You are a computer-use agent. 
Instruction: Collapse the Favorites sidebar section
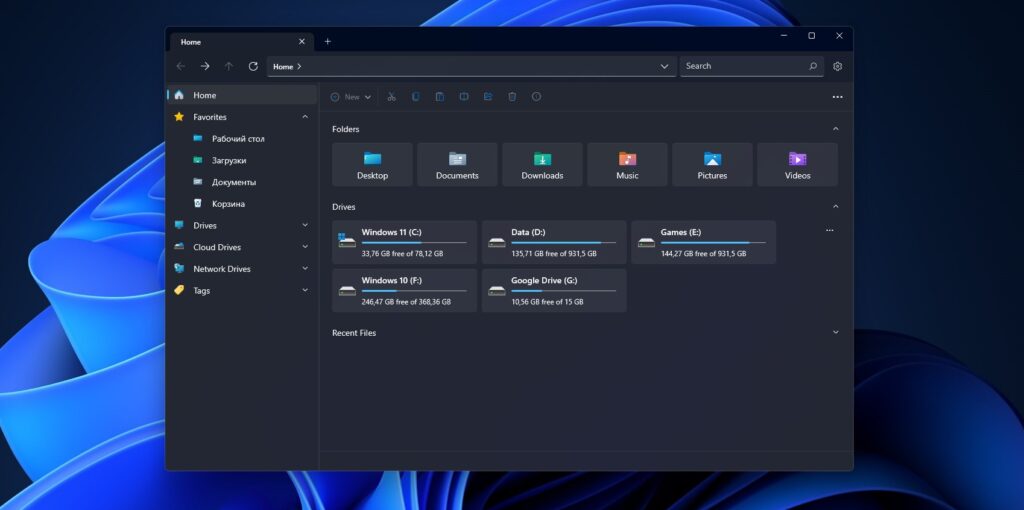point(305,117)
